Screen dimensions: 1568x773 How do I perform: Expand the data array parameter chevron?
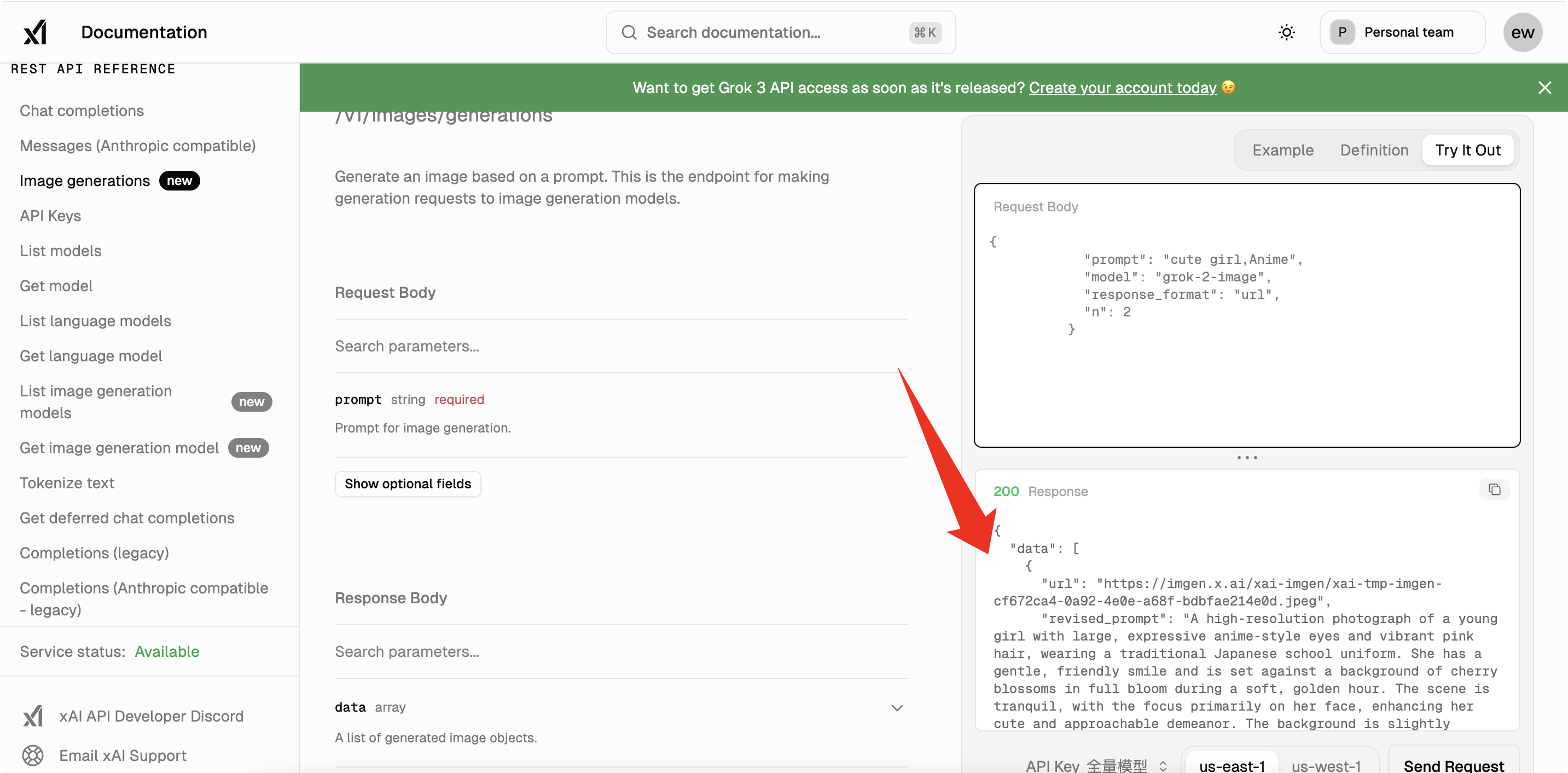[897, 708]
